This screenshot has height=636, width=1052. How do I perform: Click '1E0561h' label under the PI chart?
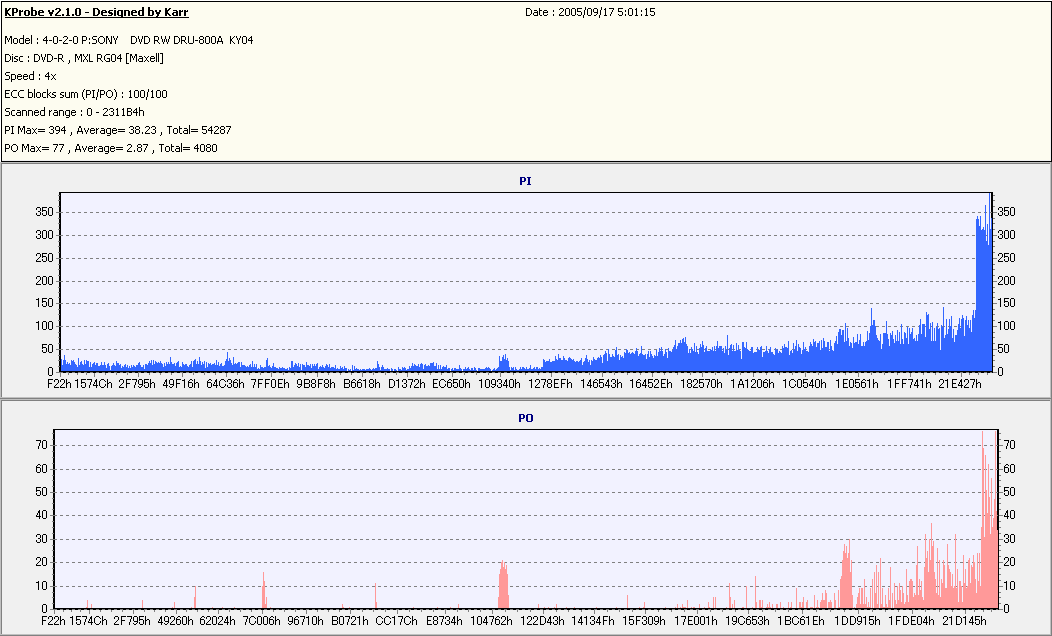pos(857,384)
